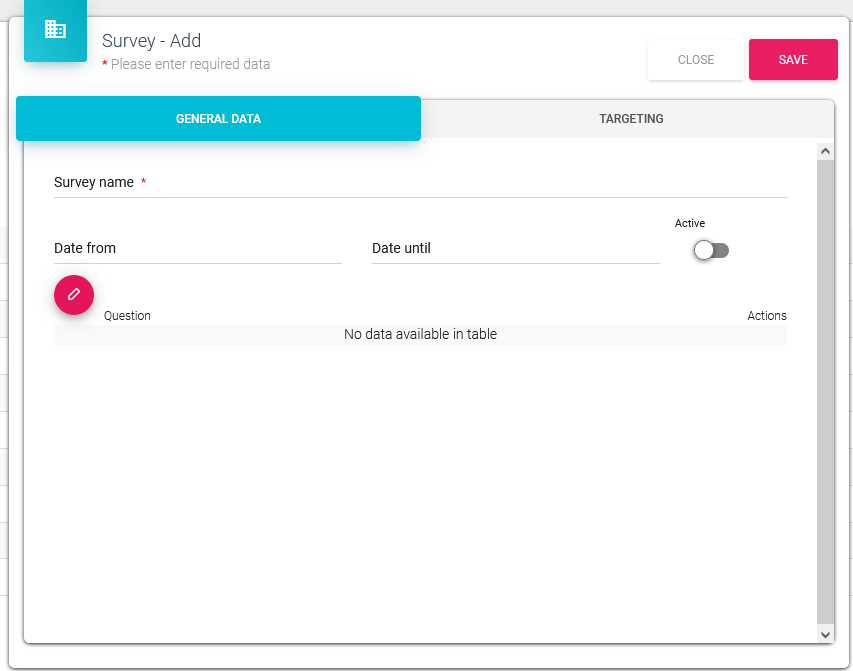Screen dimensions: 853x671
Task: Open the Date from field
Action: coord(197,249)
